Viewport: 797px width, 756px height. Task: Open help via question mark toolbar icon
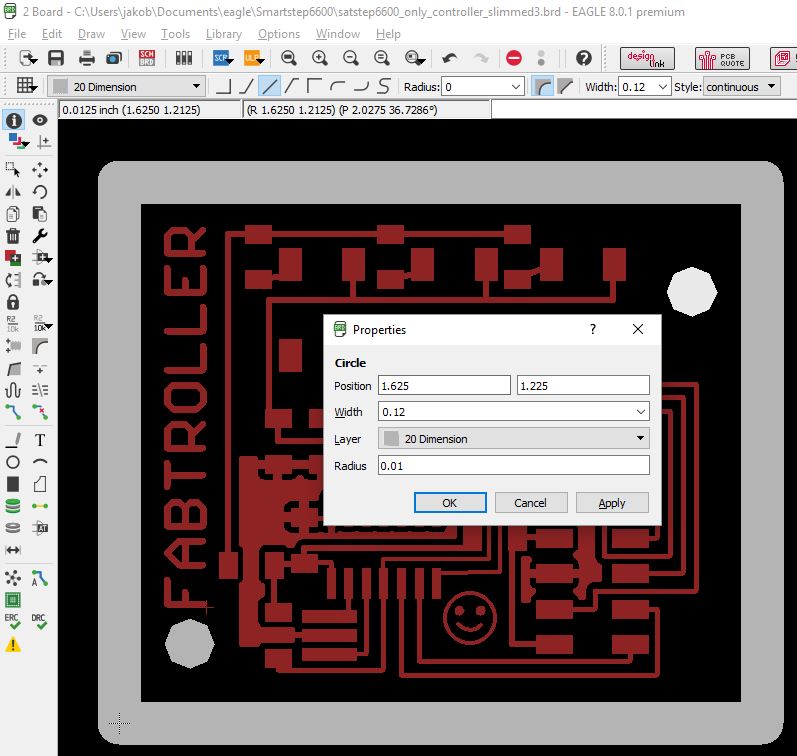tap(584, 58)
